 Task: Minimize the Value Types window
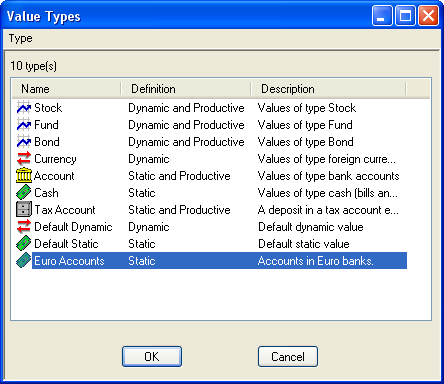(382, 15)
